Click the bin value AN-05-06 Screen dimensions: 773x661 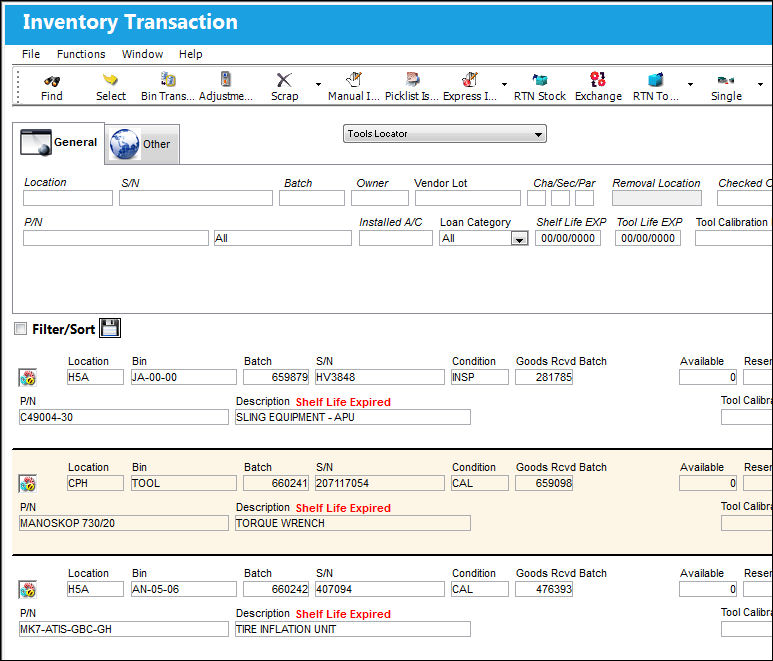(x=184, y=589)
